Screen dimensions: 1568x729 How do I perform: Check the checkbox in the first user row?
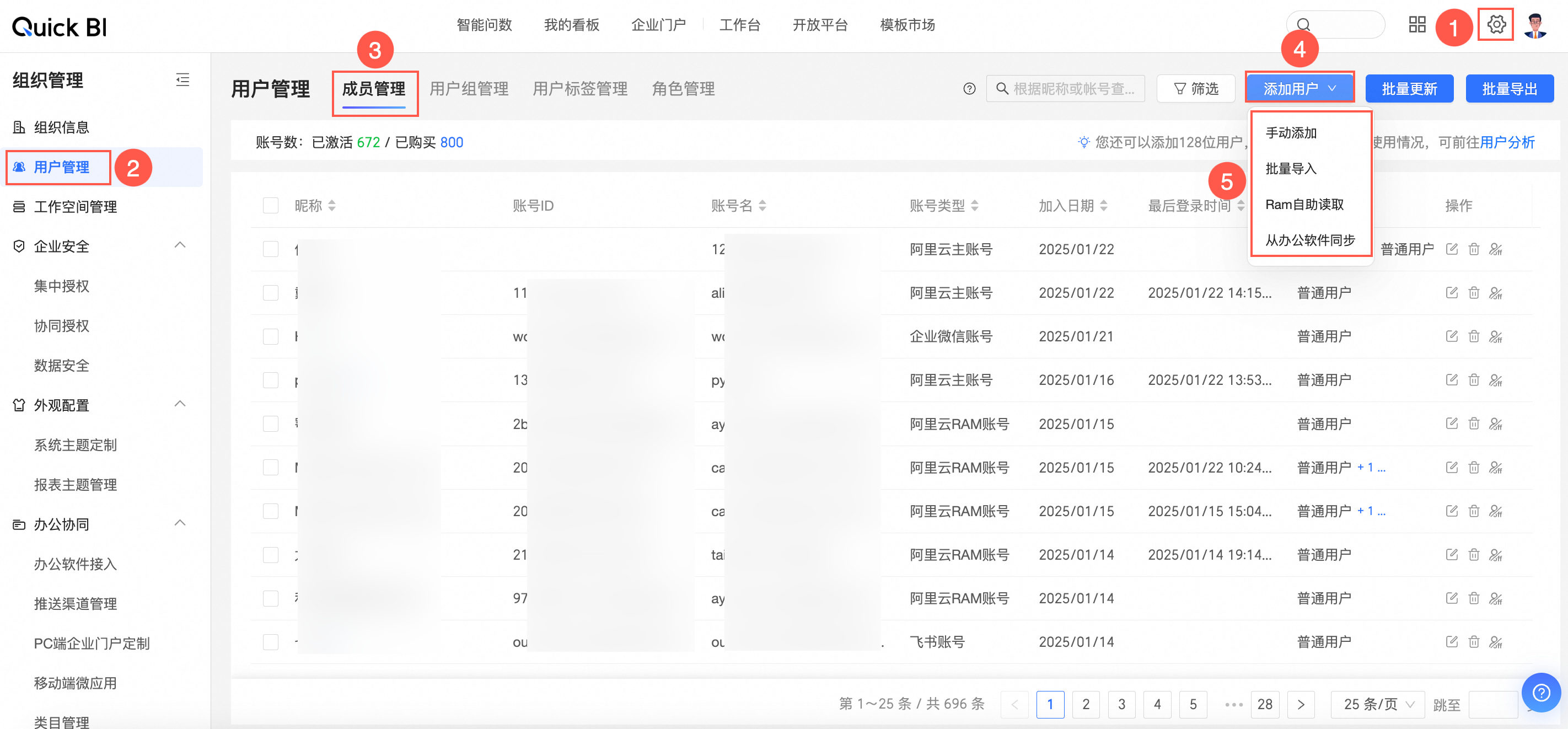(270, 249)
